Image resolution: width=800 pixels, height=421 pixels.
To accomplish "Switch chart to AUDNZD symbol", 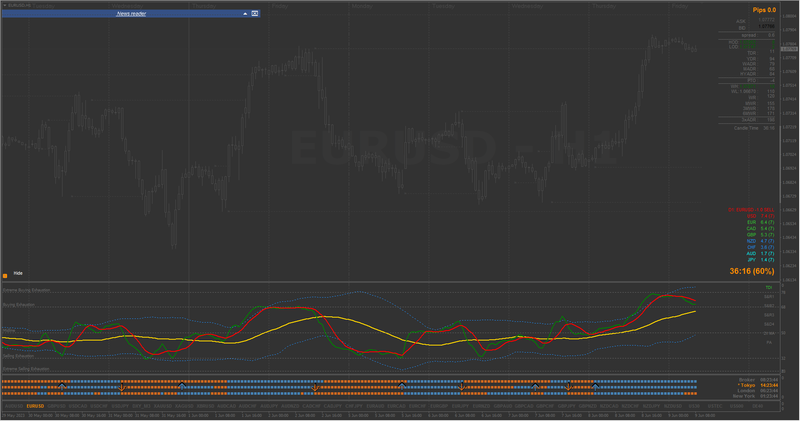I will point(290,406).
